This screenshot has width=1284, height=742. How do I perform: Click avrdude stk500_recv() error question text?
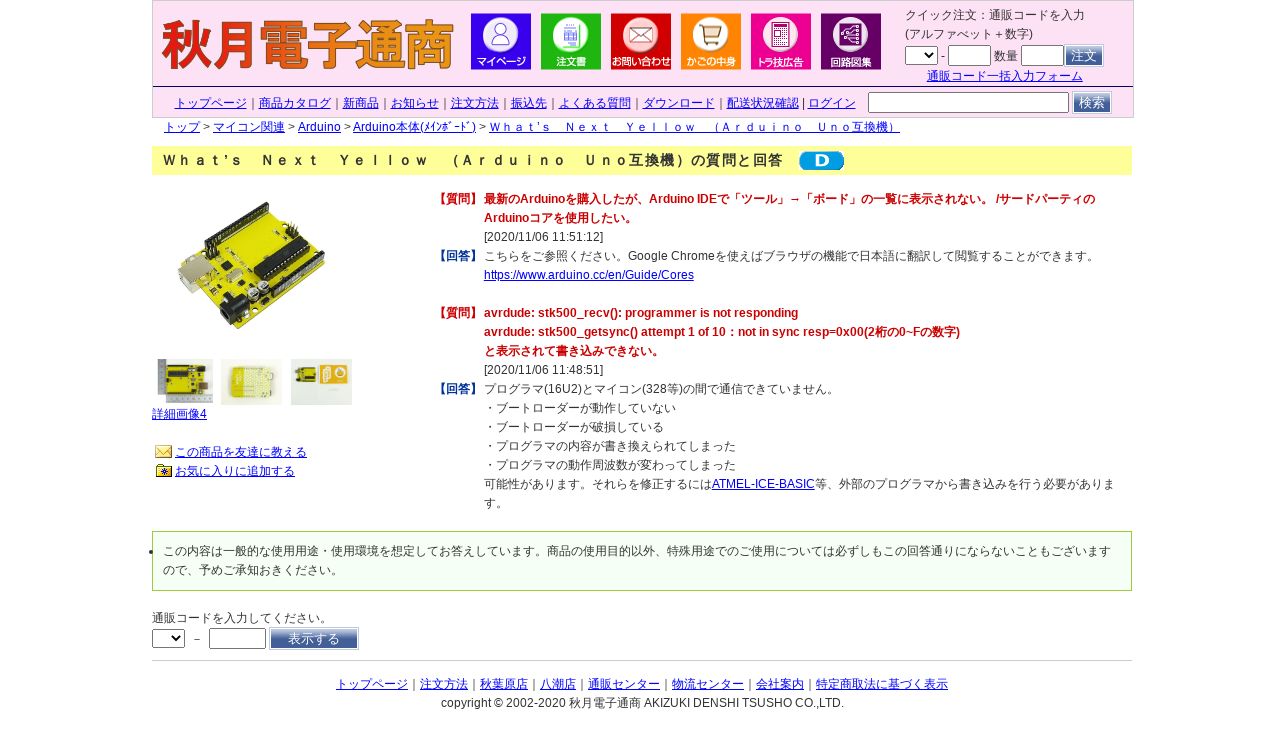(641, 313)
